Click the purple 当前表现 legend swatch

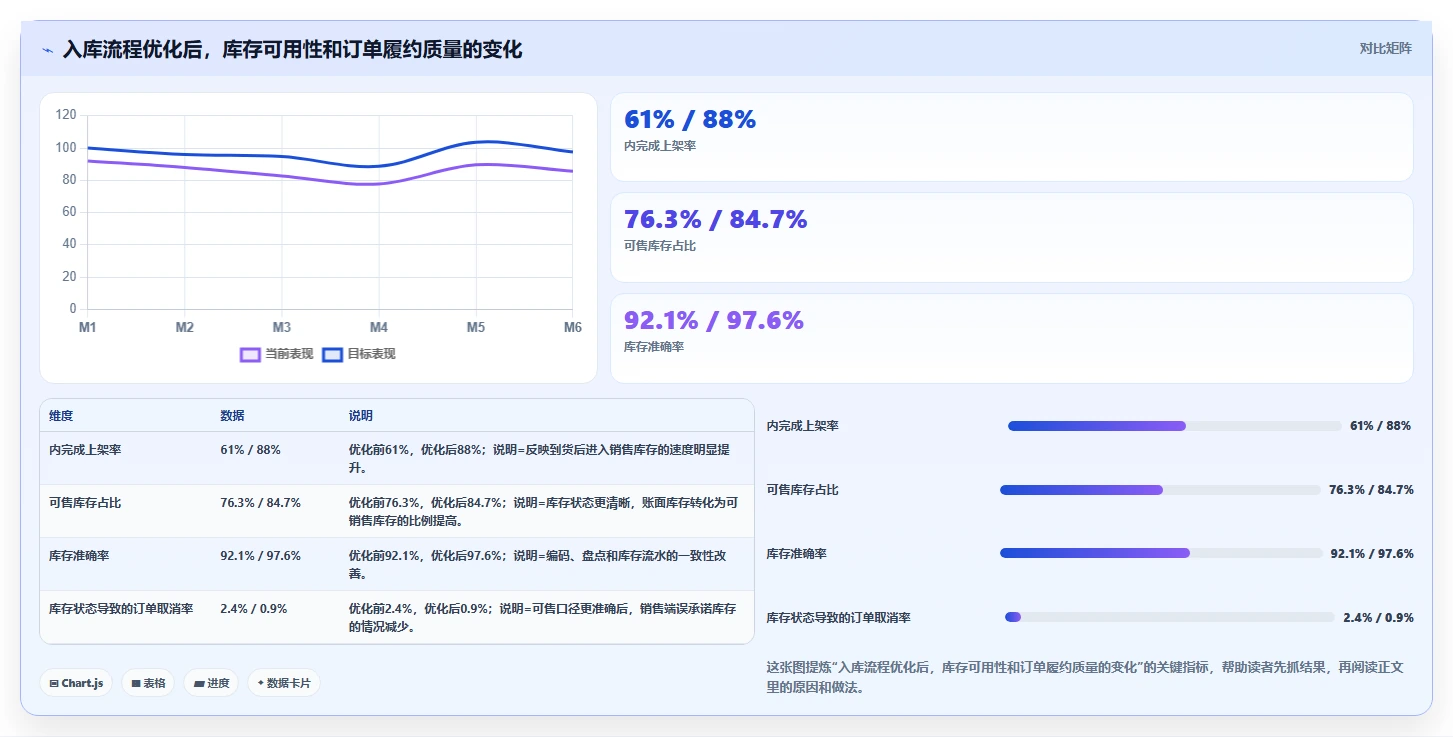point(250,354)
